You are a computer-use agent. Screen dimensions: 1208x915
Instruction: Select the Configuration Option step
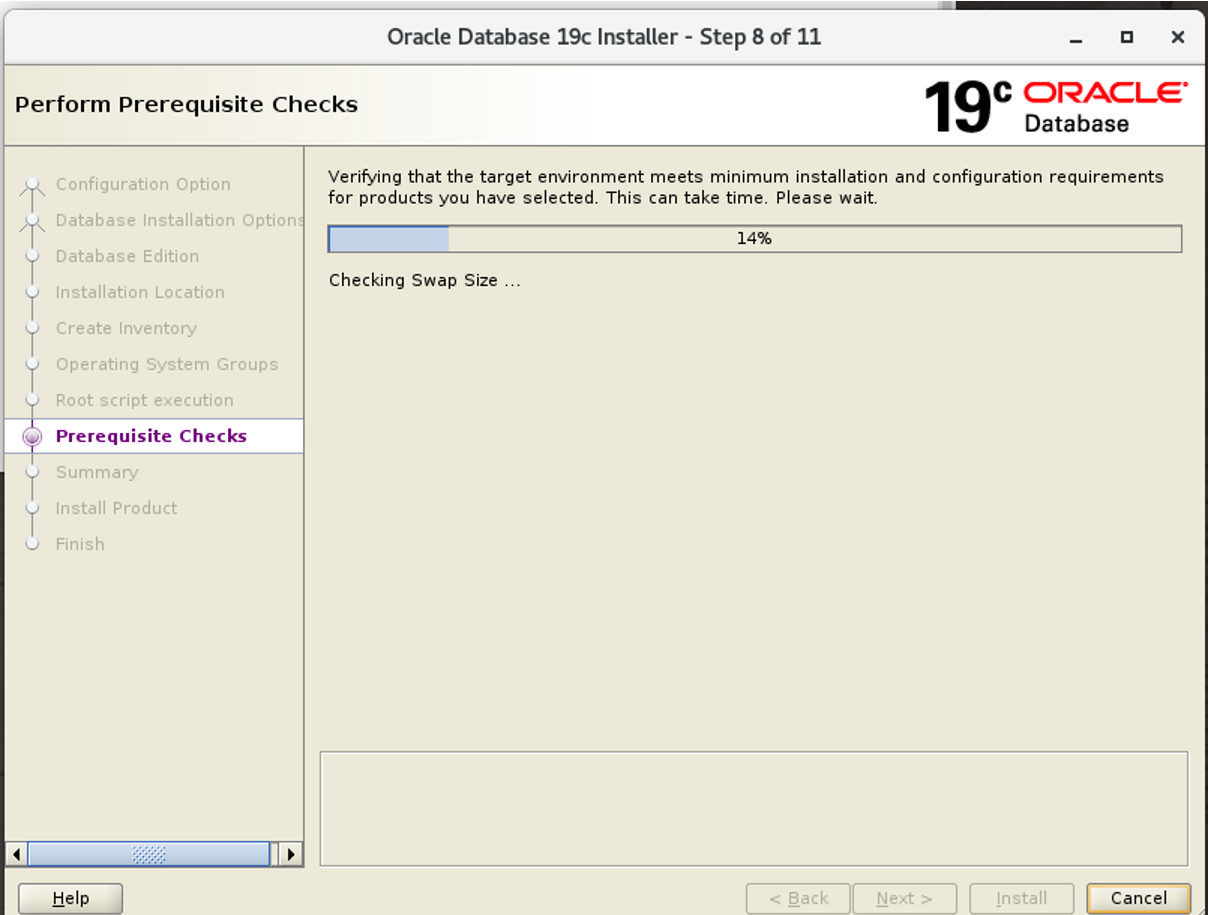point(143,184)
